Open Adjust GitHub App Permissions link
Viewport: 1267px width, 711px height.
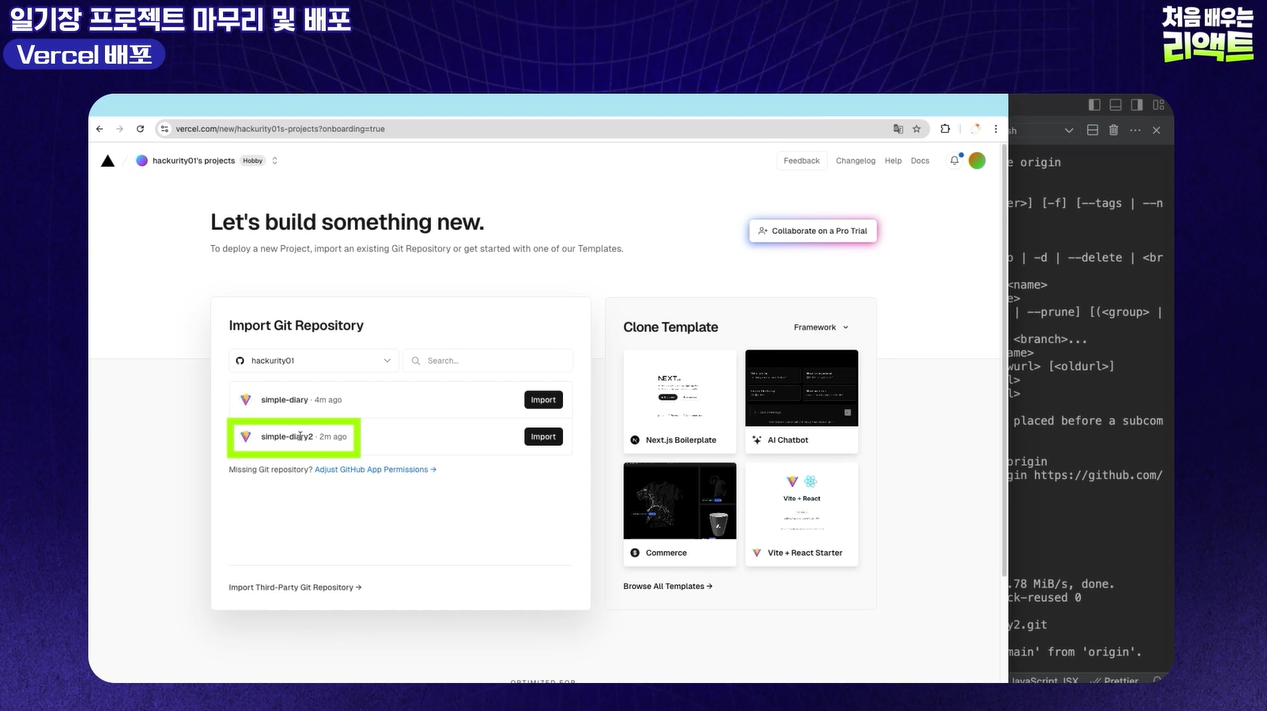(x=375, y=469)
